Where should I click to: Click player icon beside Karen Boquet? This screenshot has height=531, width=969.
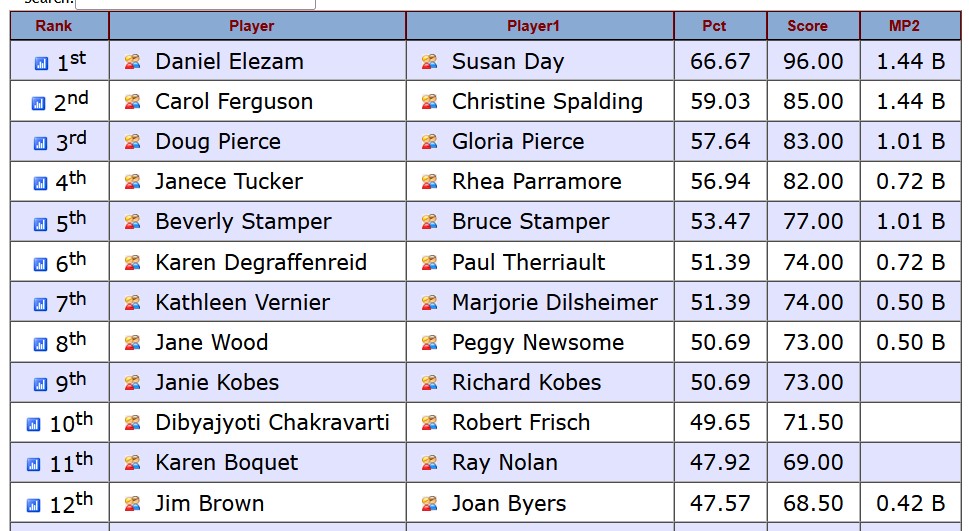[132, 463]
